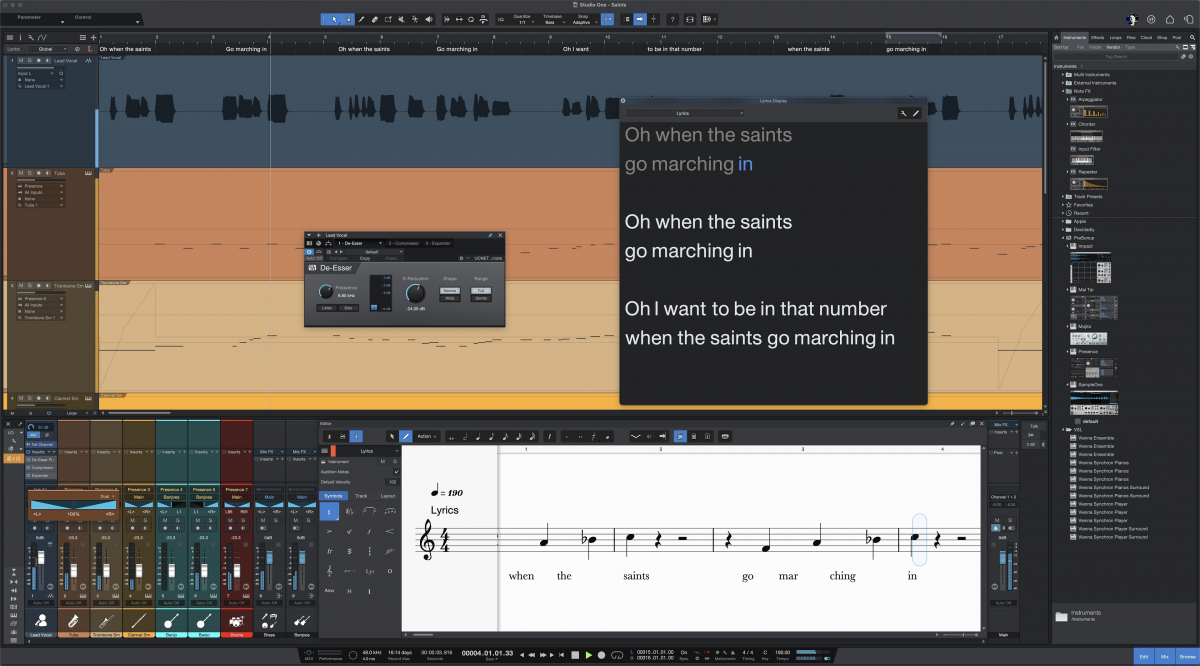Screen dimensions: 1200x666
Task: Open the Quantize value dropdown
Action: pyautogui.click(x=522, y=21)
